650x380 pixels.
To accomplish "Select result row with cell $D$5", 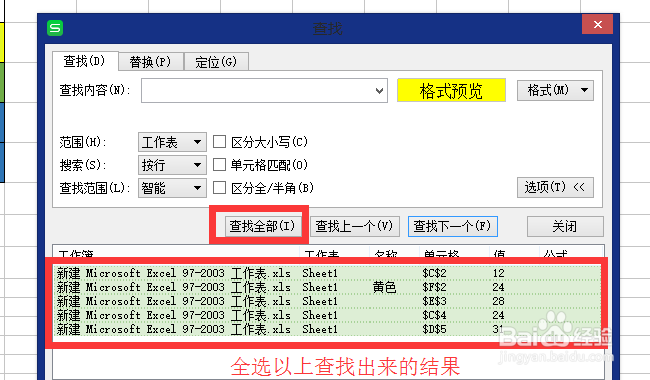I will (327, 329).
